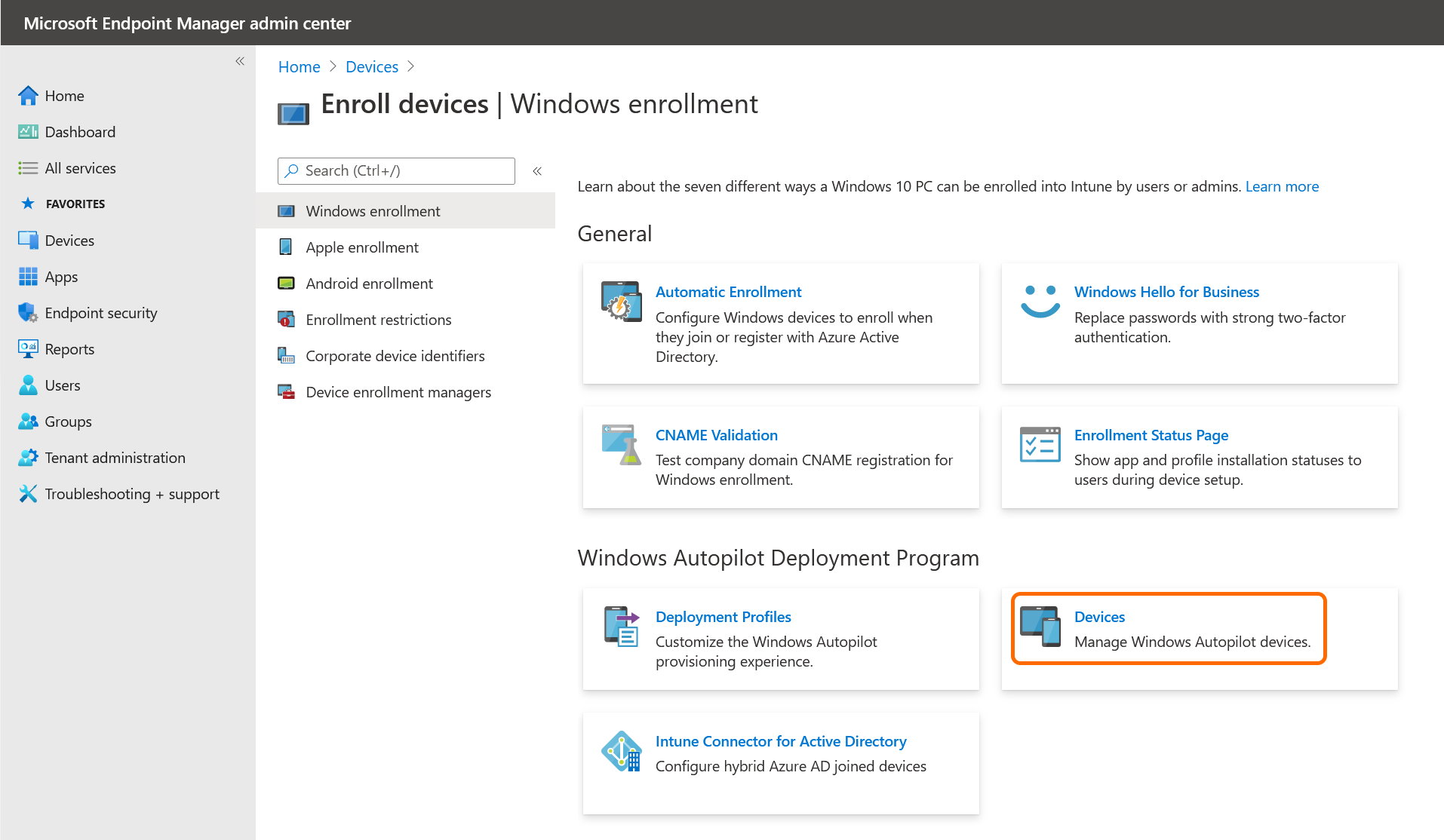
Task: Open Deployment Profiles link
Action: (723, 617)
